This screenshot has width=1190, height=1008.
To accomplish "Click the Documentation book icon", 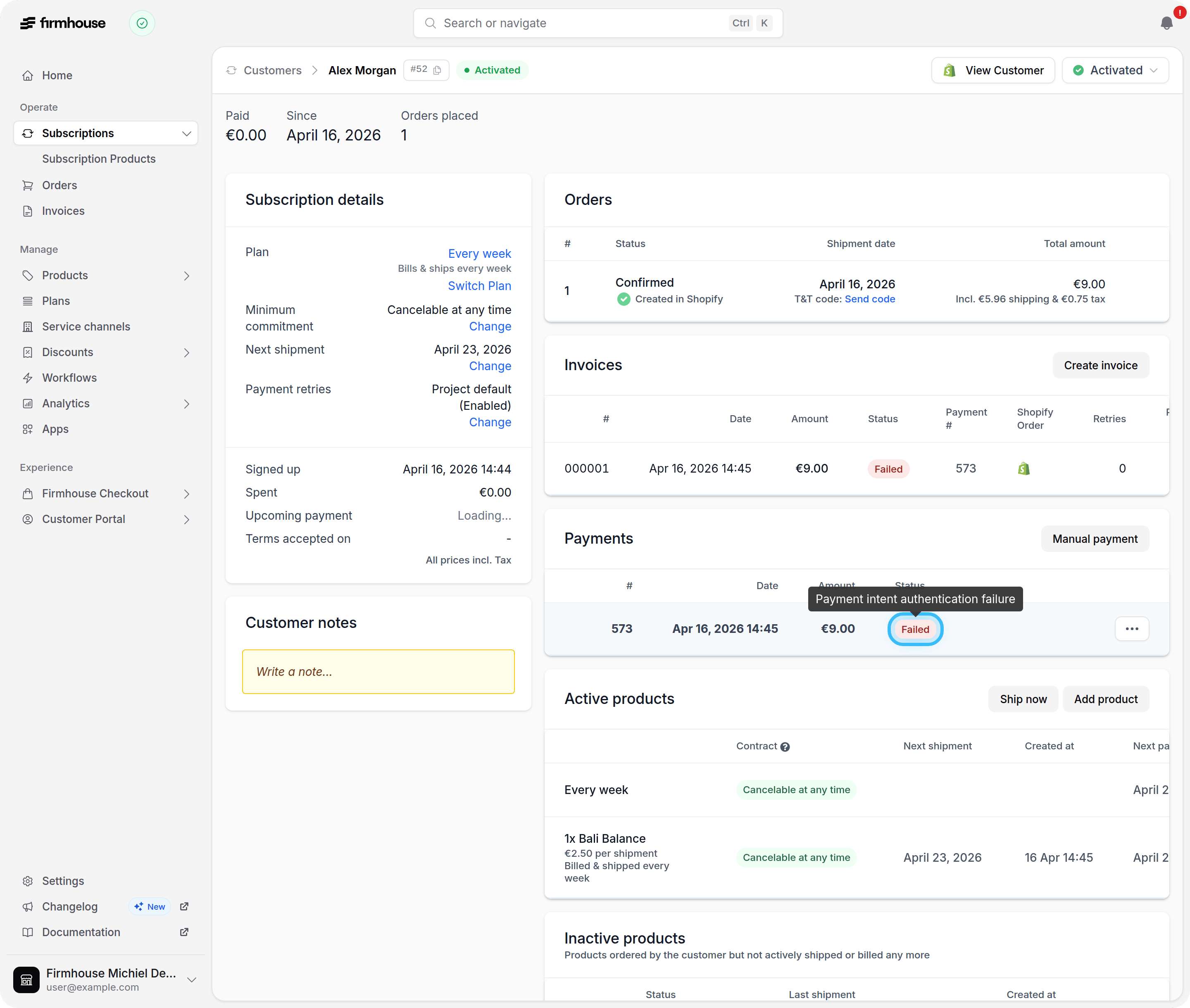I will point(27,932).
